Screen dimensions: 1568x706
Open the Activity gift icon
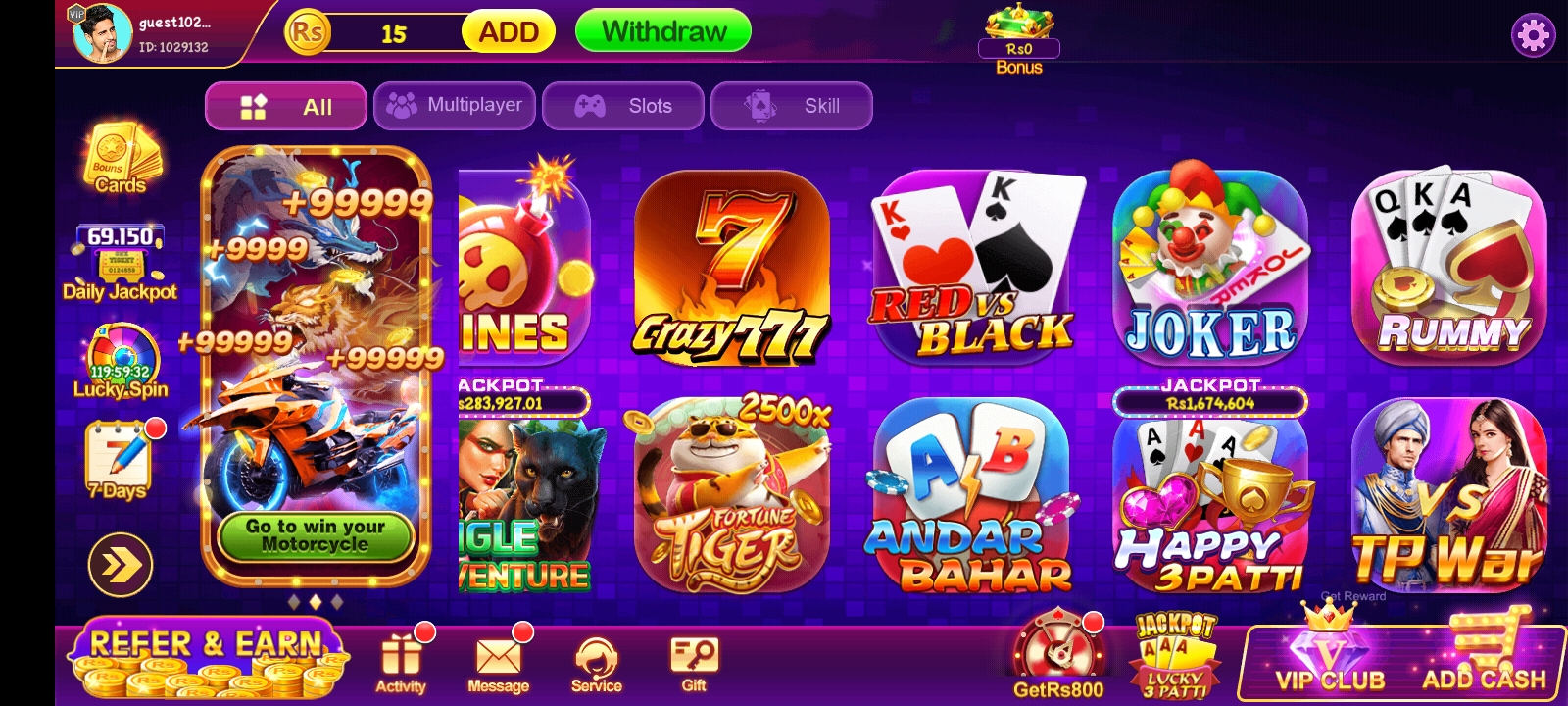pyautogui.click(x=402, y=661)
